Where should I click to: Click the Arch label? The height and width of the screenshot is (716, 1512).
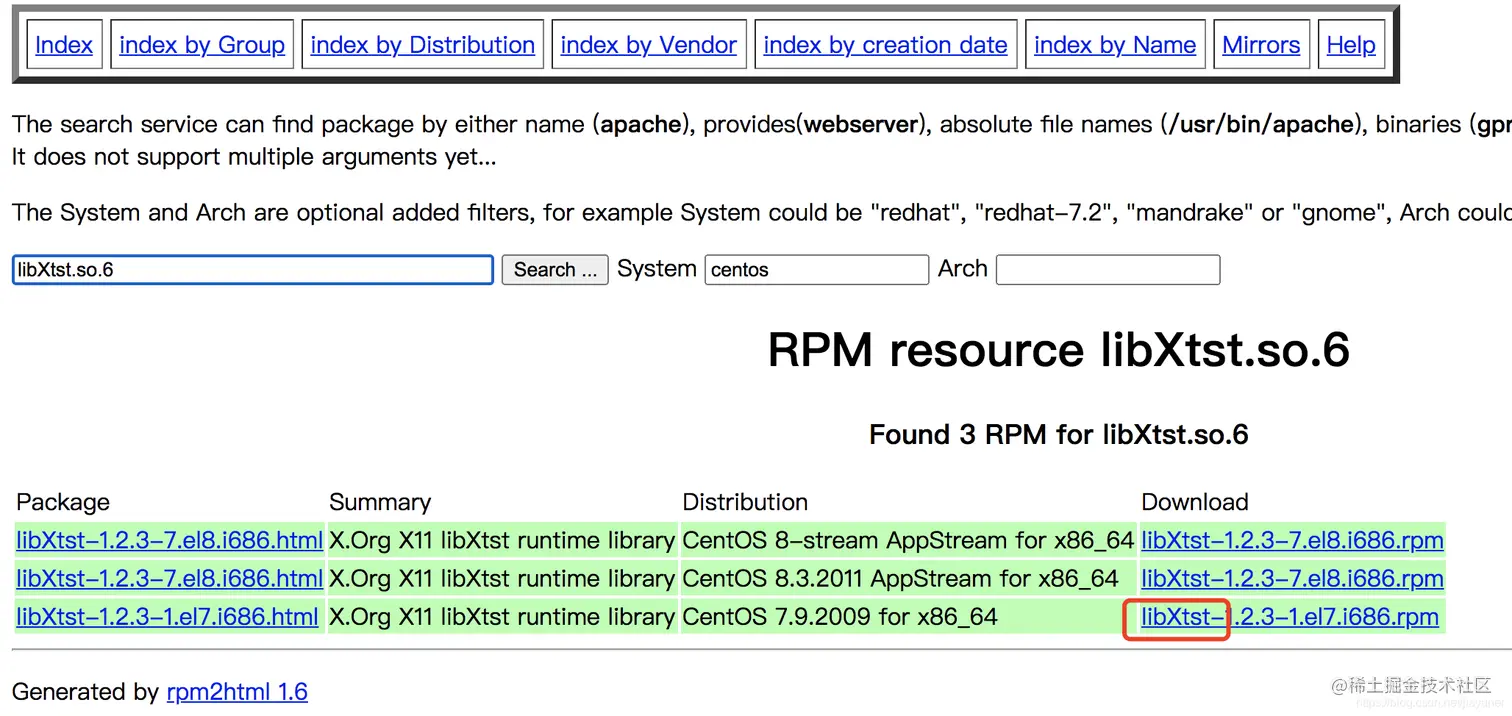tap(963, 269)
